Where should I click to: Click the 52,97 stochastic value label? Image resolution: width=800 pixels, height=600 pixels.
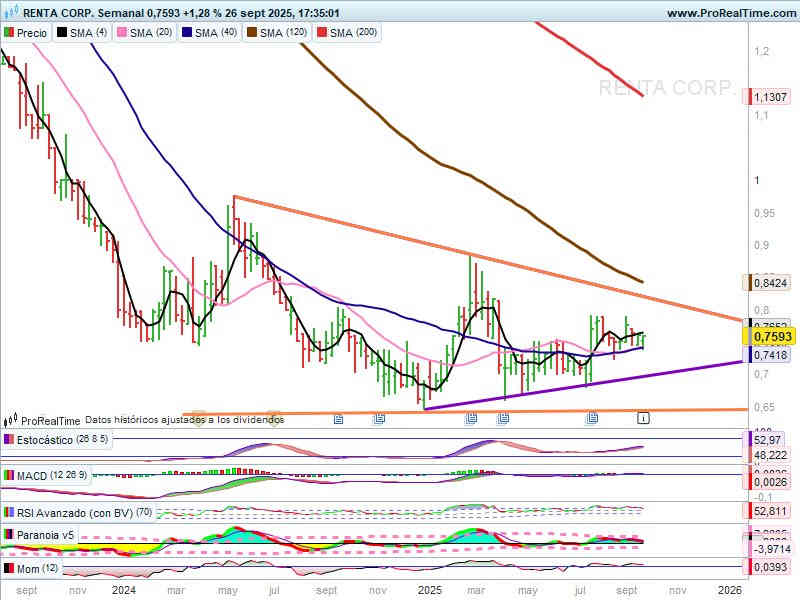coord(767,440)
